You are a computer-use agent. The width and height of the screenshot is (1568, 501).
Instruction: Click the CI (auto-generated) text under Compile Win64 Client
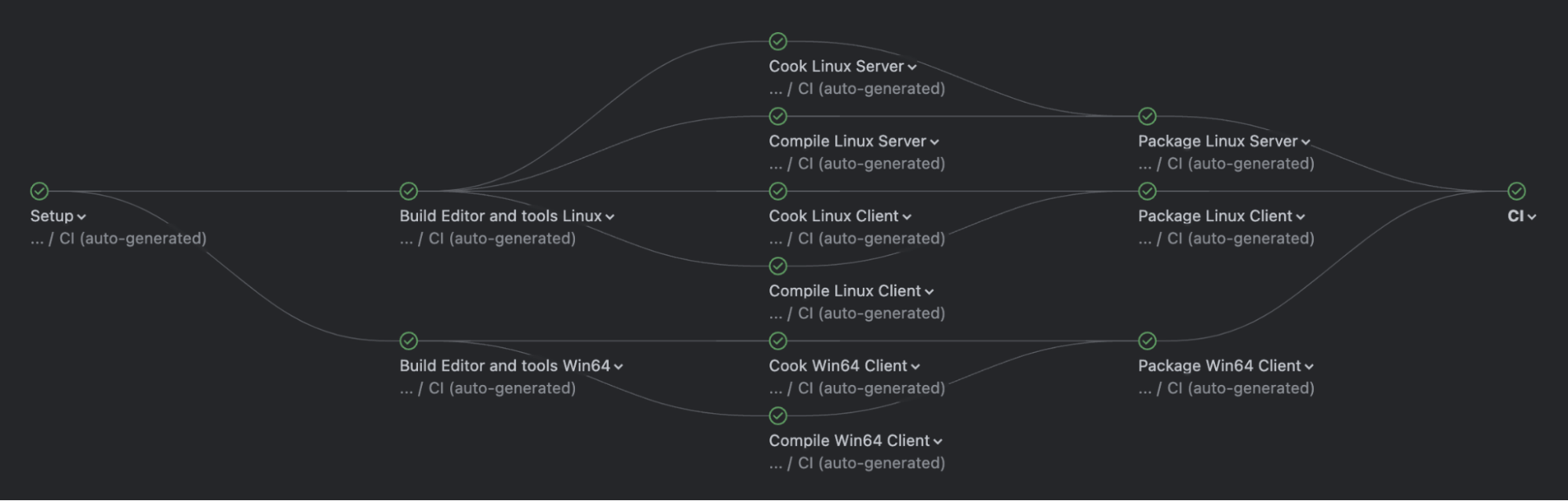871,464
